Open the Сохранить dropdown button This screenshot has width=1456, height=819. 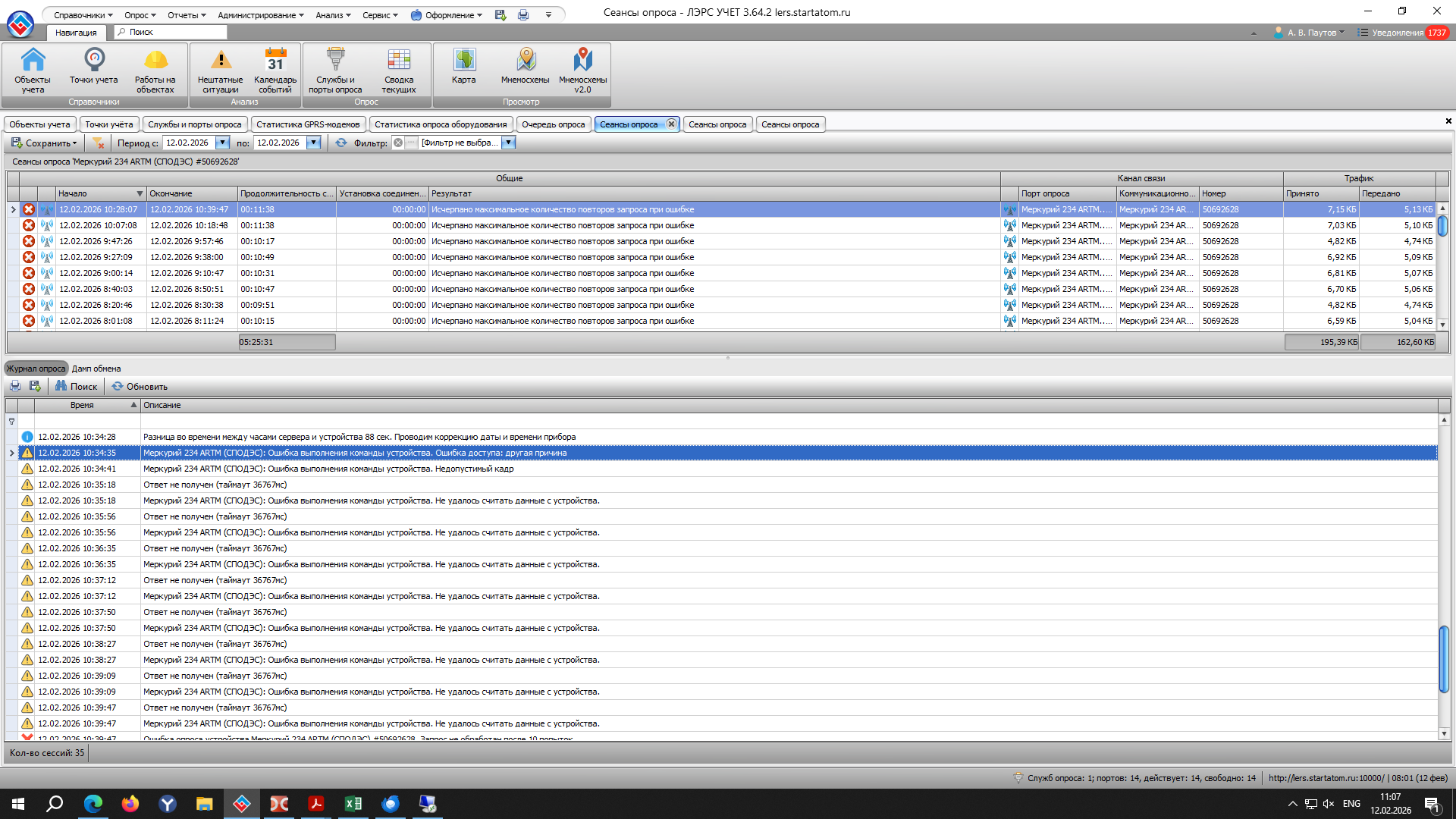(x=44, y=143)
